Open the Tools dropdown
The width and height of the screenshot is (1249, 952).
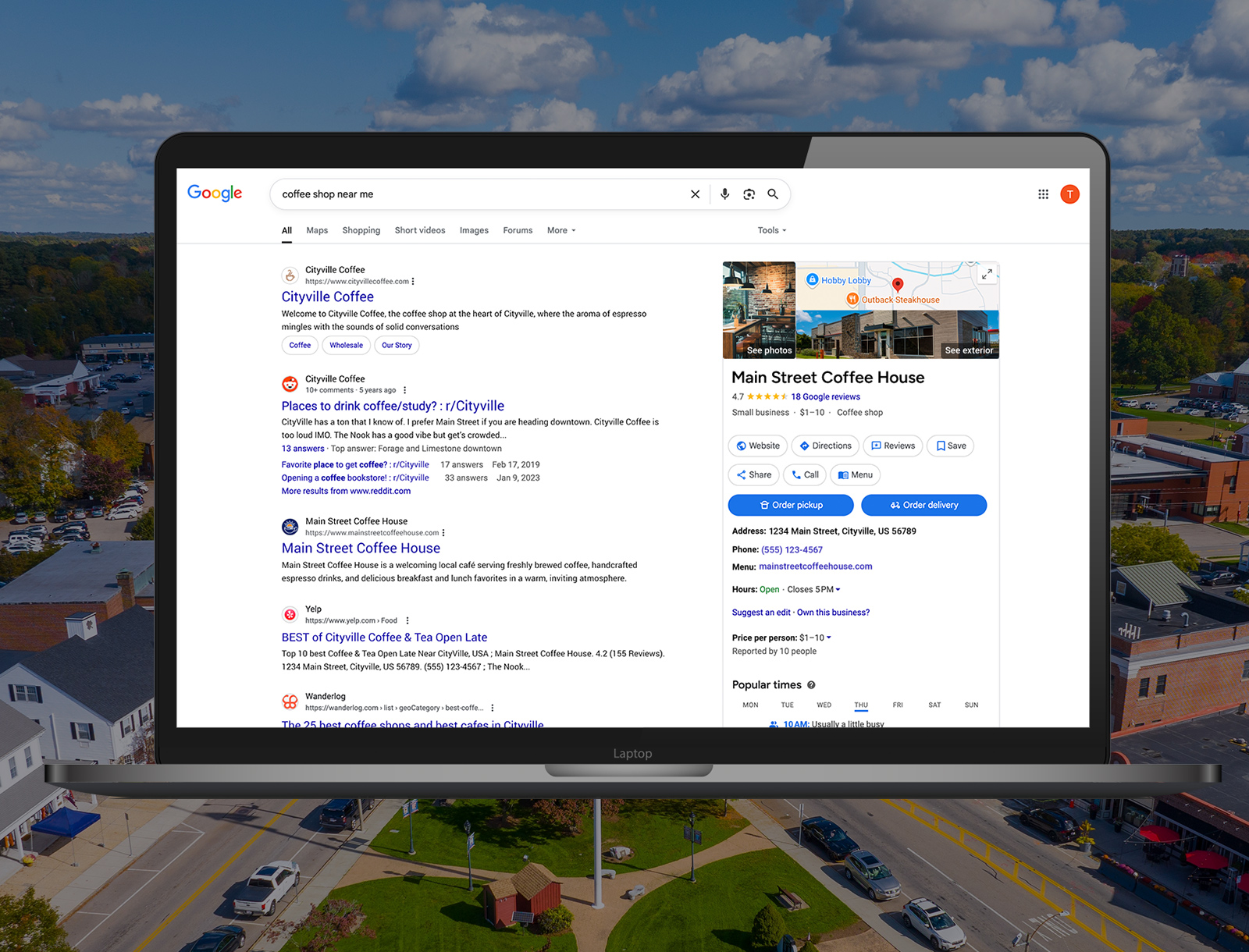(x=772, y=231)
